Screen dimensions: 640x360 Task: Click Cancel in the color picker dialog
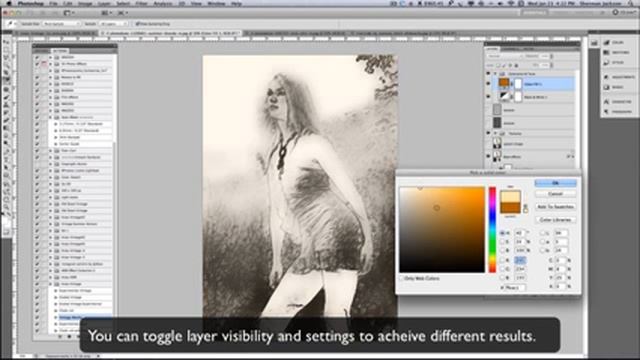click(x=555, y=194)
